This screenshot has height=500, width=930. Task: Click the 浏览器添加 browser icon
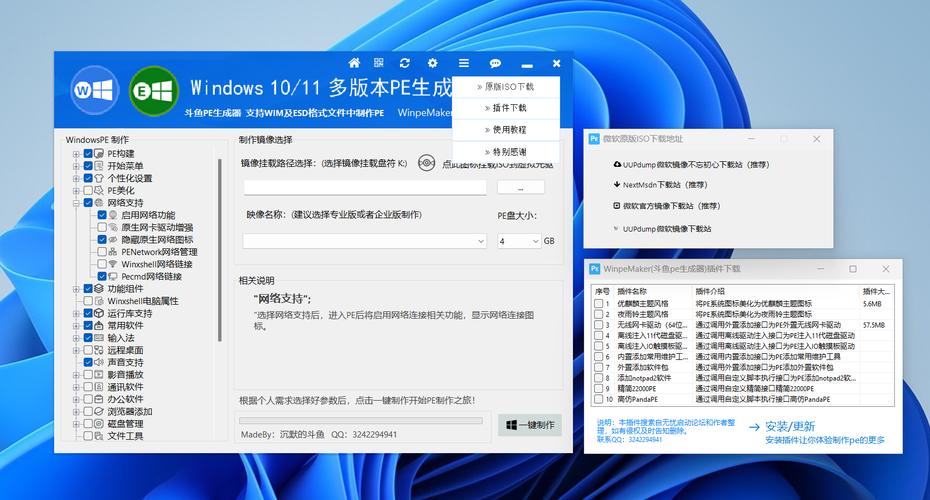pyautogui.click(x=98, y=412)
